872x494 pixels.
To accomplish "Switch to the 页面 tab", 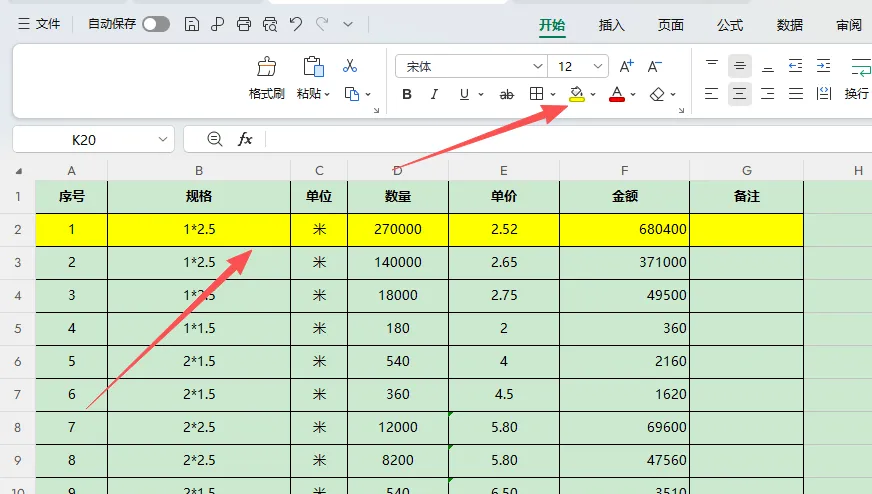I will point(671,25).
